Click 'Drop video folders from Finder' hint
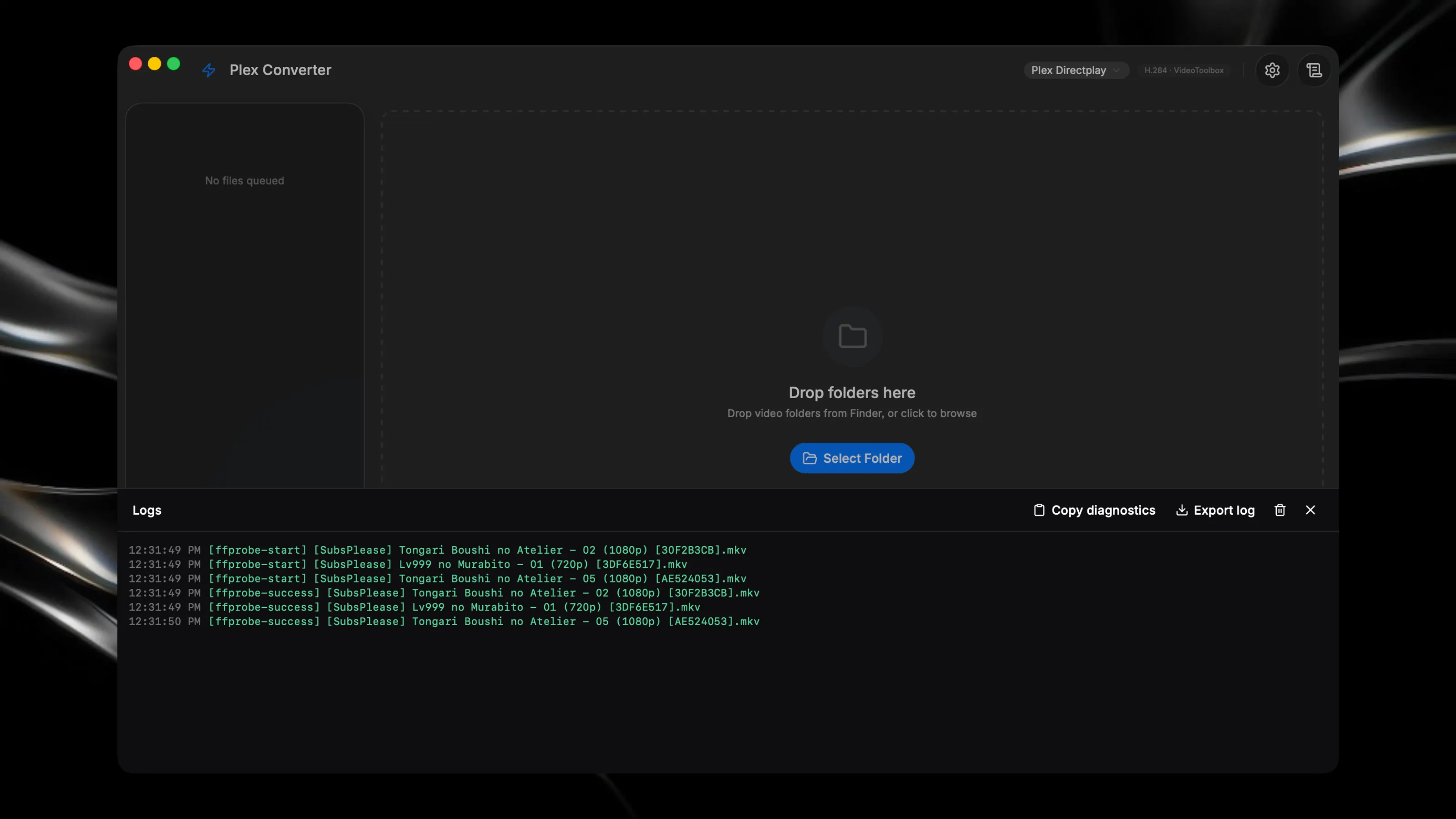Viewport: 1456px width, 819px height. click(852, 413)
